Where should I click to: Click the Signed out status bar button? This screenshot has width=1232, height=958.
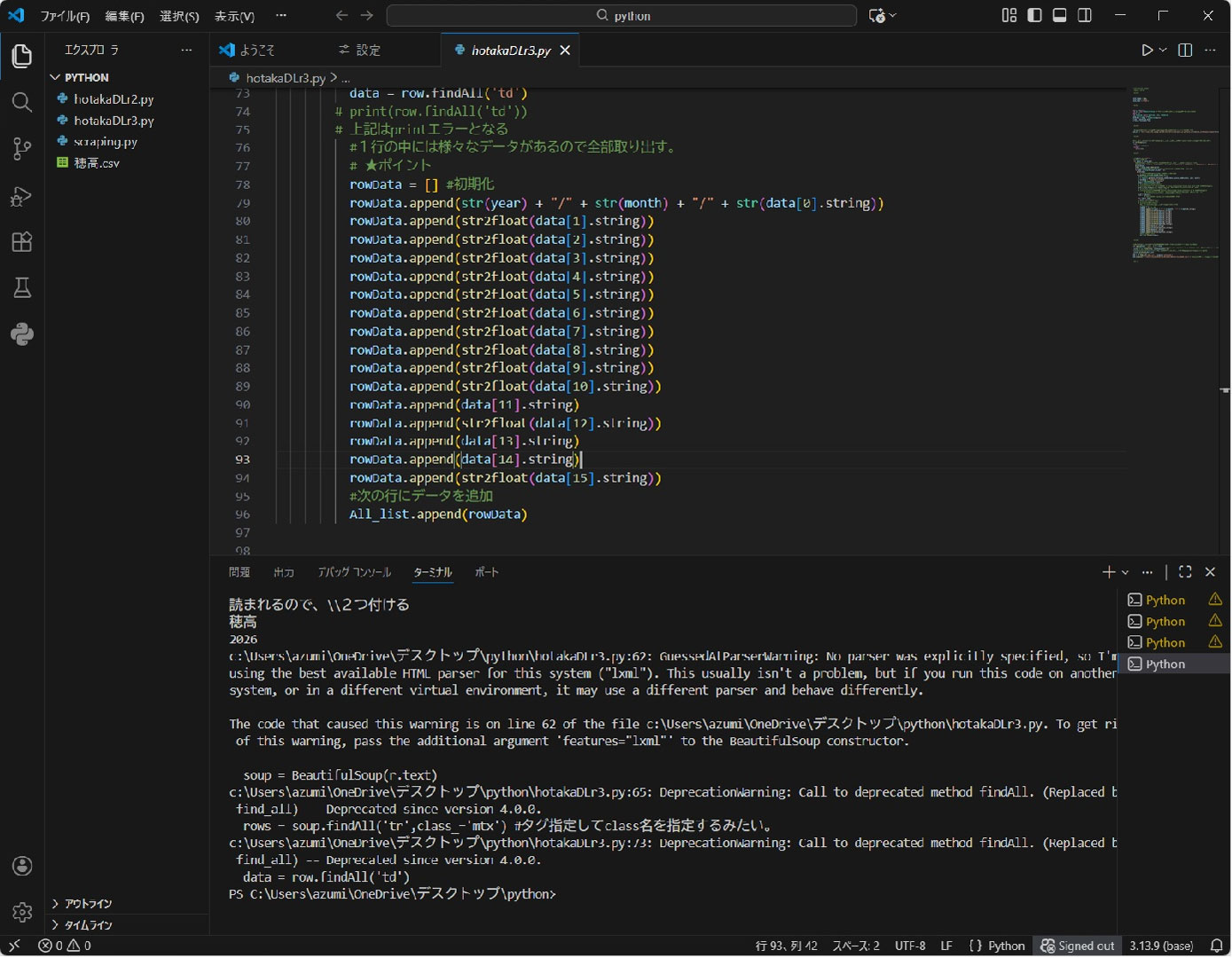pos(1078,946)
